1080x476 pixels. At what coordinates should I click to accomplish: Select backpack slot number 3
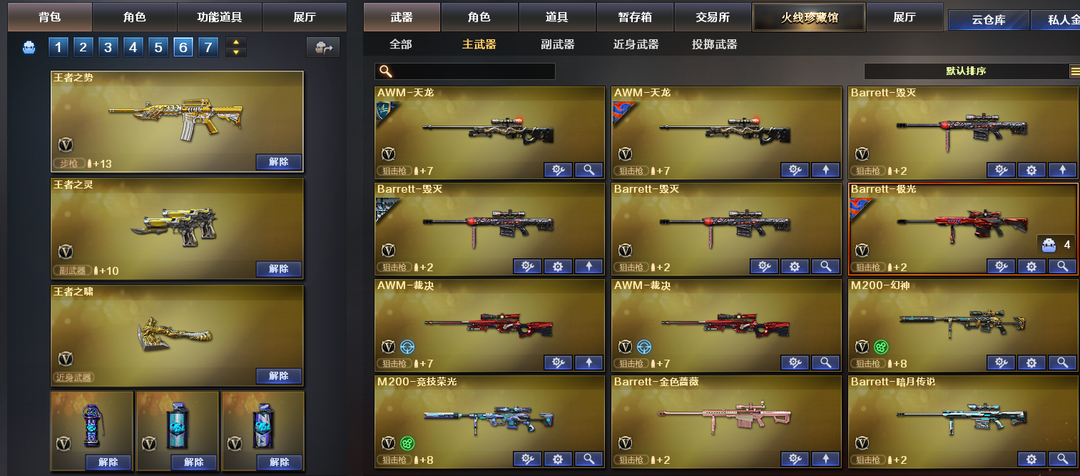coord(108,48)
